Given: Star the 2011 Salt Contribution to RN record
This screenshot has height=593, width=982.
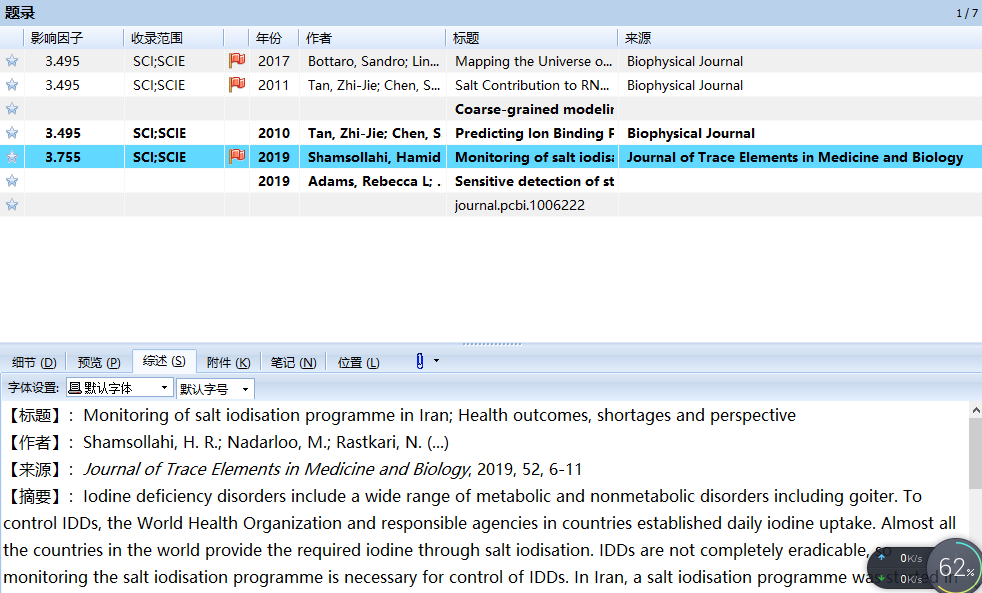Looking at the screenshot, I should click(x=12, y=85).
